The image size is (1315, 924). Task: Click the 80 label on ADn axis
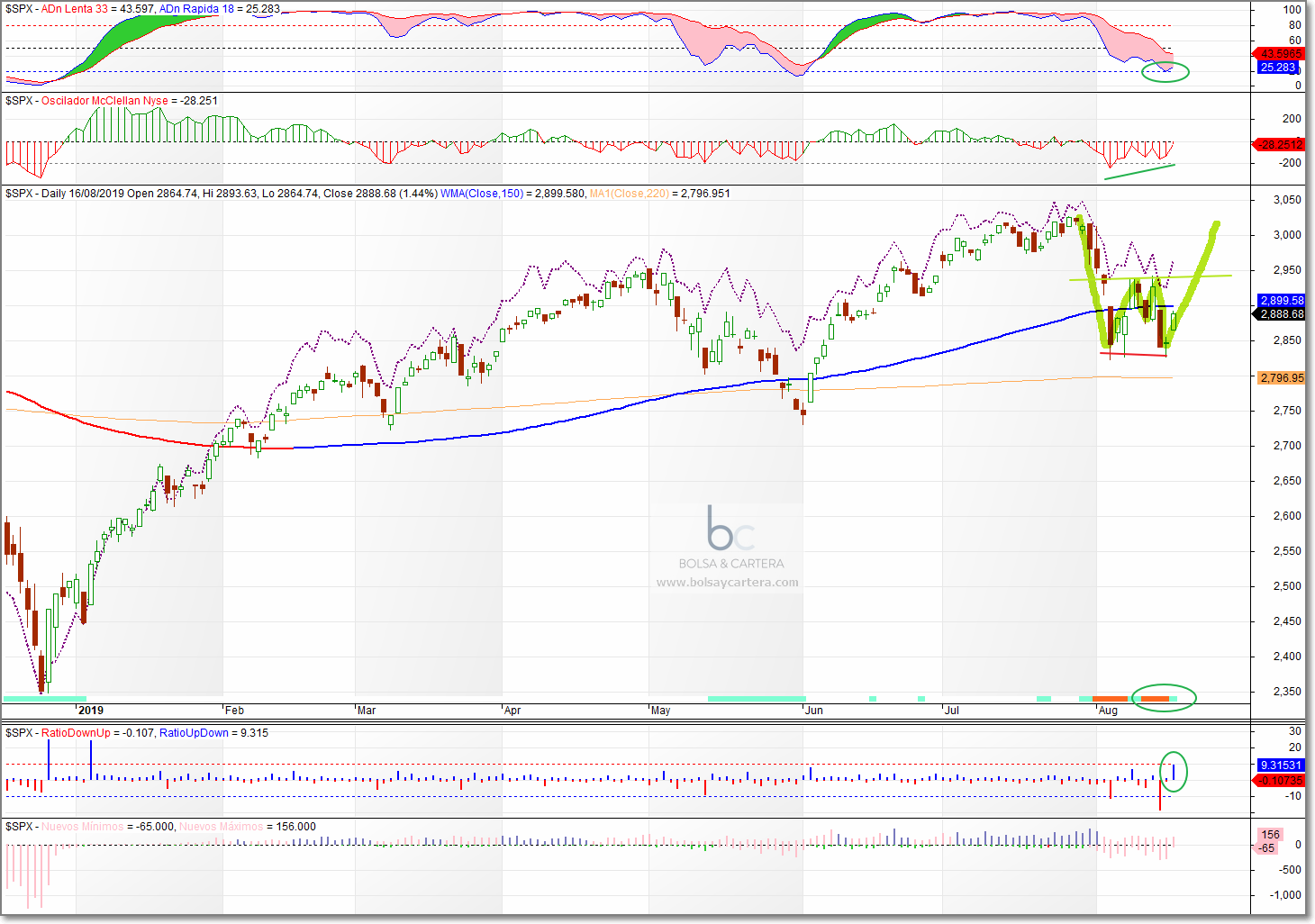click(1295, 25)
